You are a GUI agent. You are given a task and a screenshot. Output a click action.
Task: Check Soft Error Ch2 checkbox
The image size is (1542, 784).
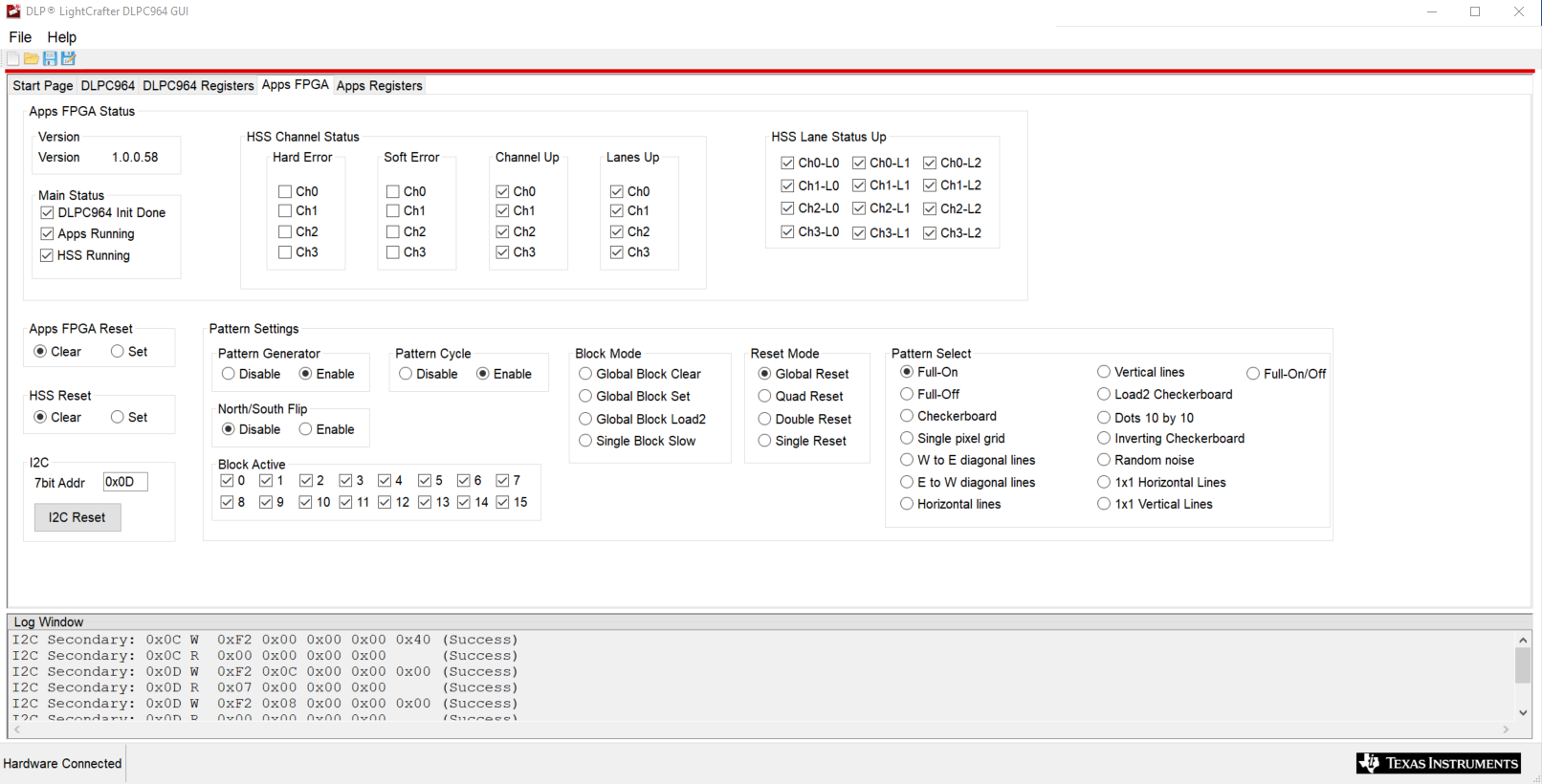point(393,231)
